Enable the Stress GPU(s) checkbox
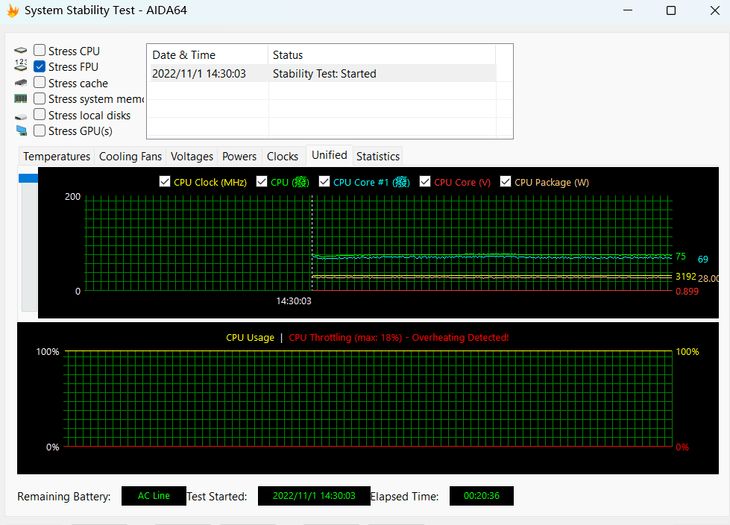Screen dimensions: 730x525 [x=40, y=131]
